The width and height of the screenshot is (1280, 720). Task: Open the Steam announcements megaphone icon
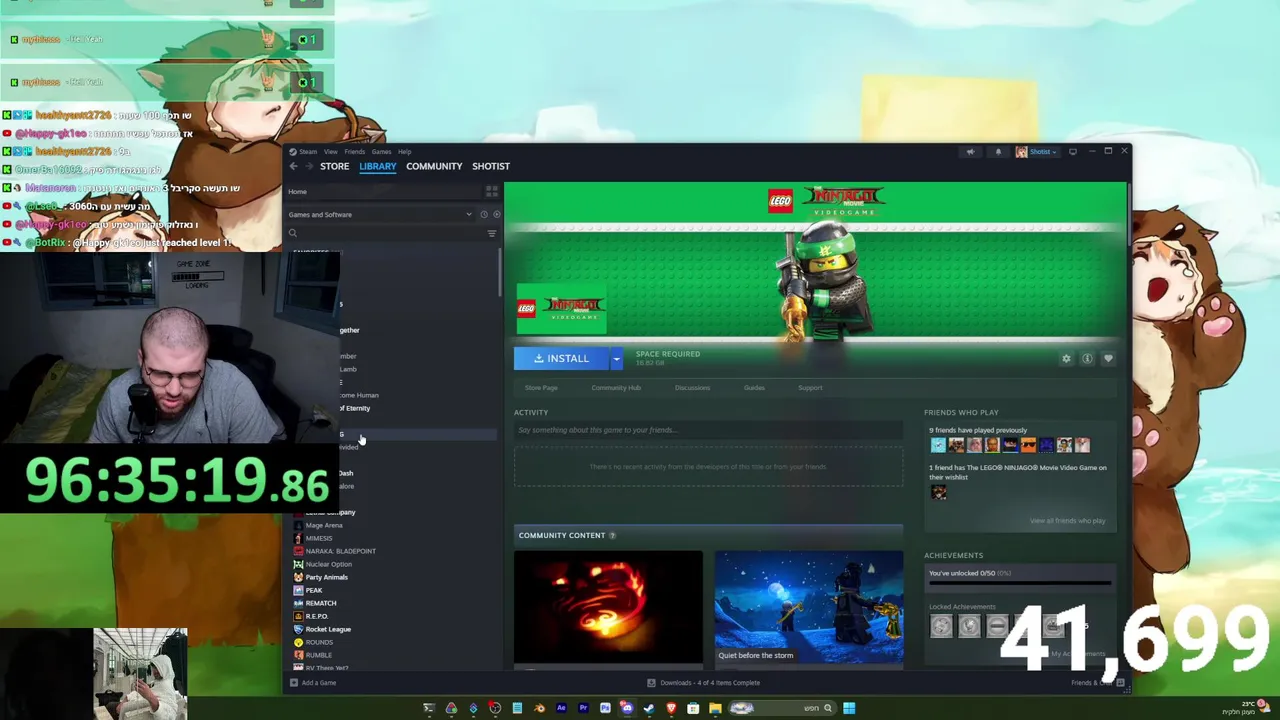point(970,152)
